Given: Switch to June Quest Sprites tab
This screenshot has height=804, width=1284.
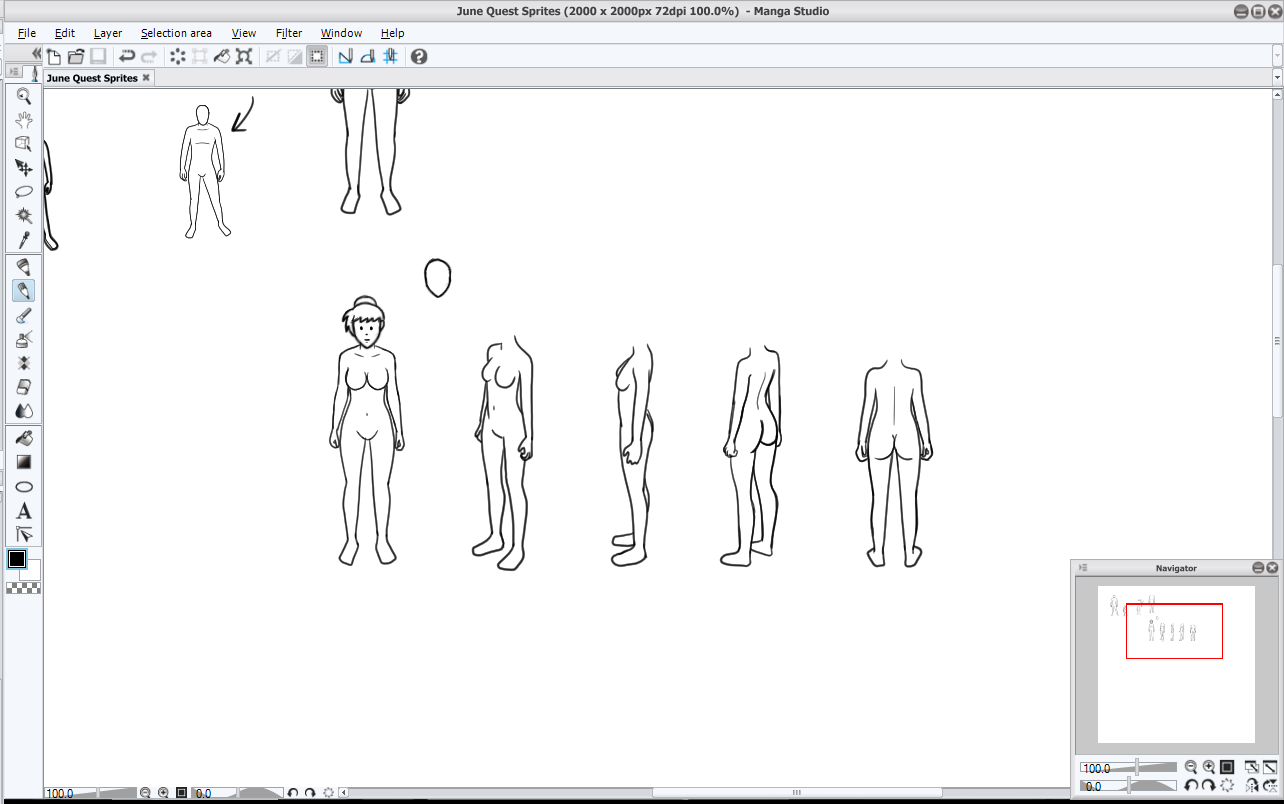Looking at the screenshot, I should point(92,78).
